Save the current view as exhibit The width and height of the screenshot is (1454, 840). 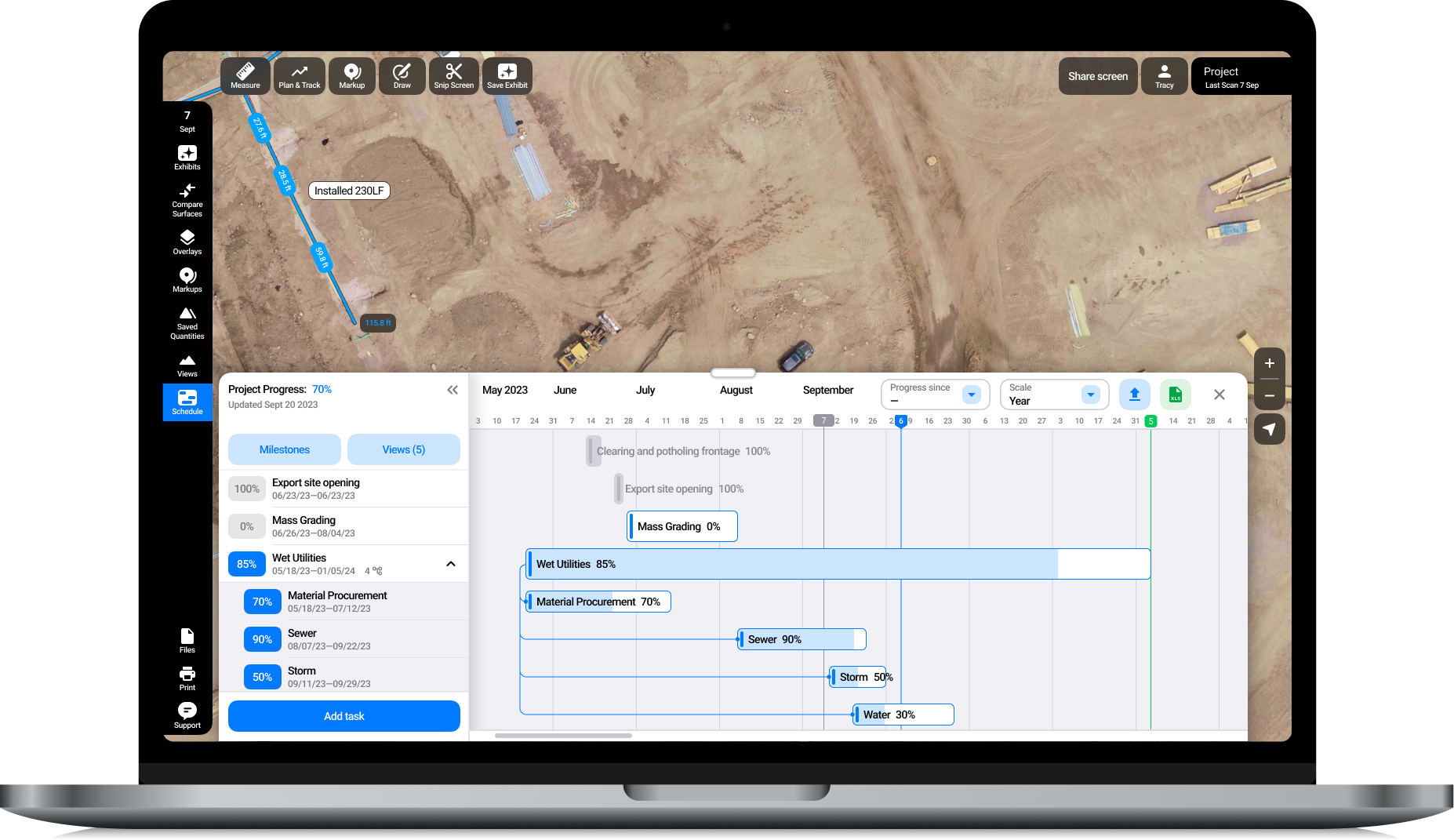[x=507, y=75]
